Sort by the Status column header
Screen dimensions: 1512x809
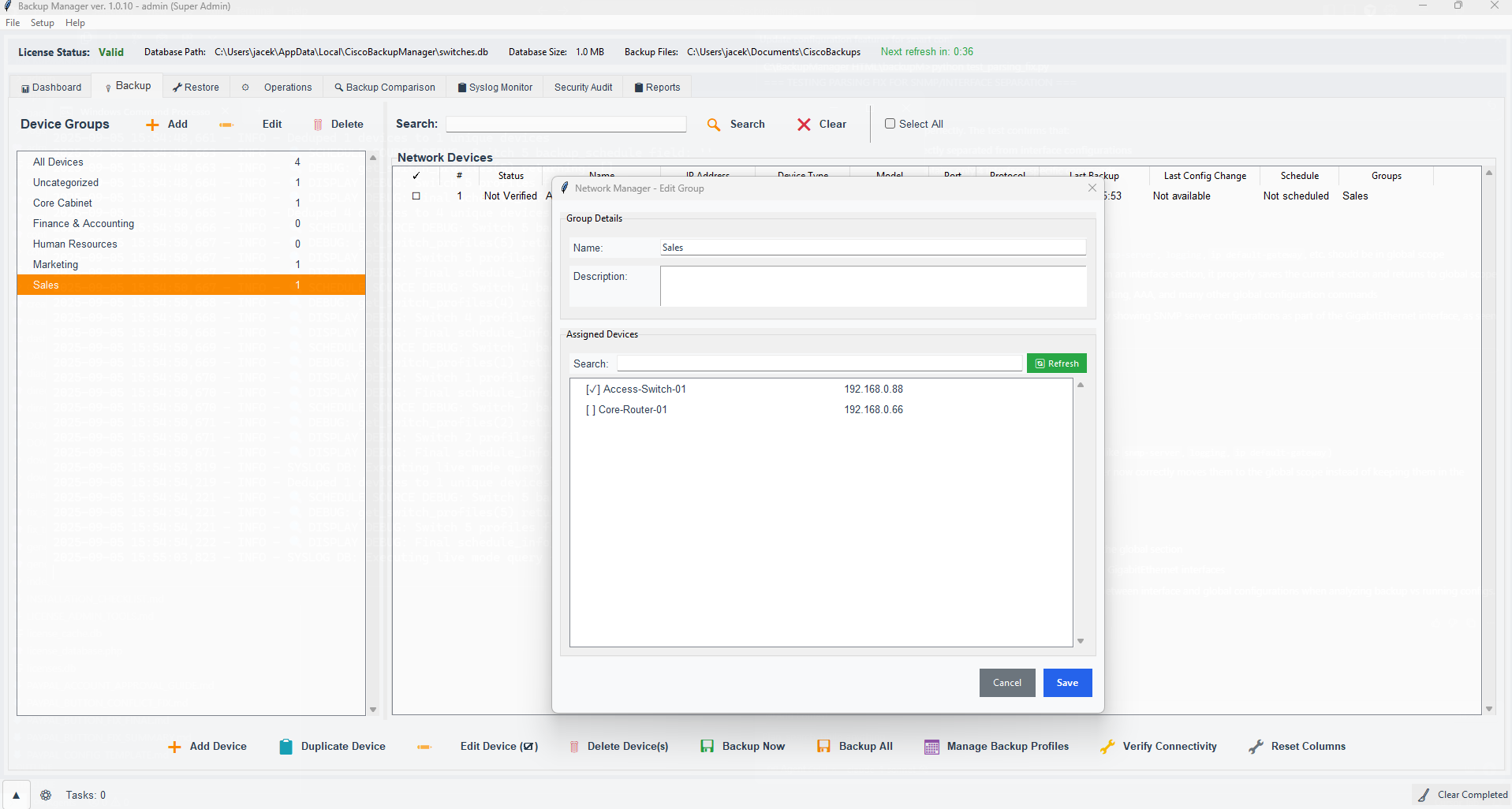coord(511,176)
